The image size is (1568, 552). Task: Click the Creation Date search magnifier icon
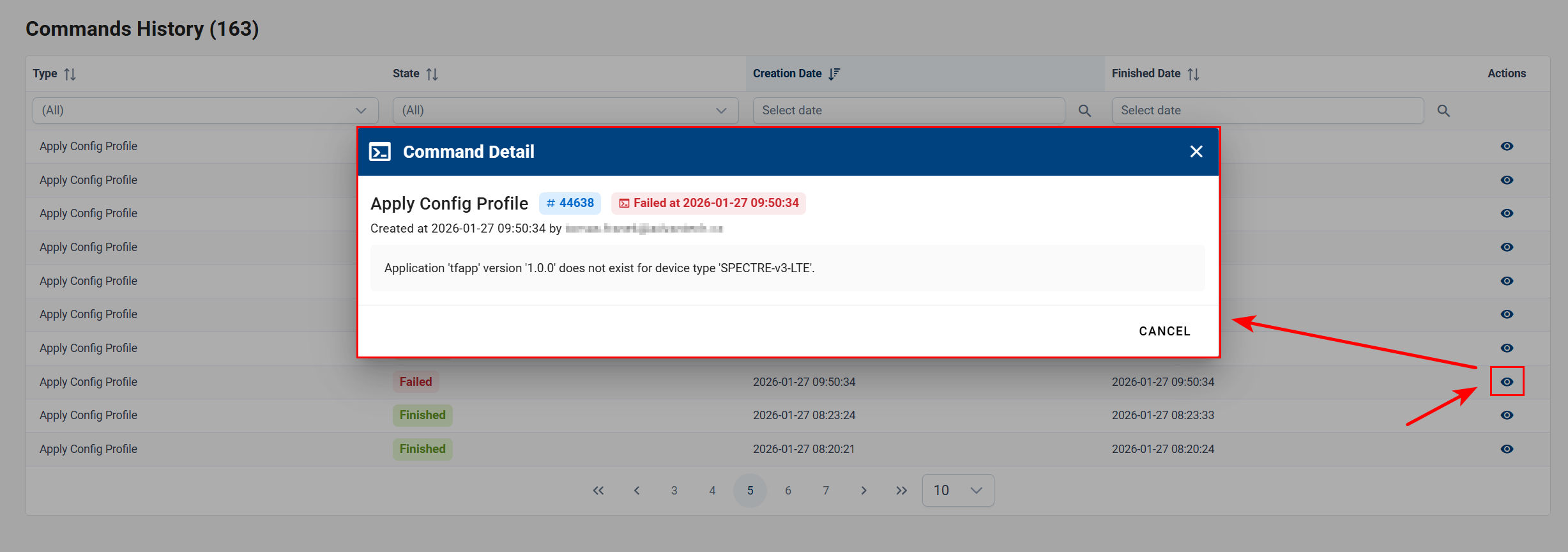pos(1084,111)
